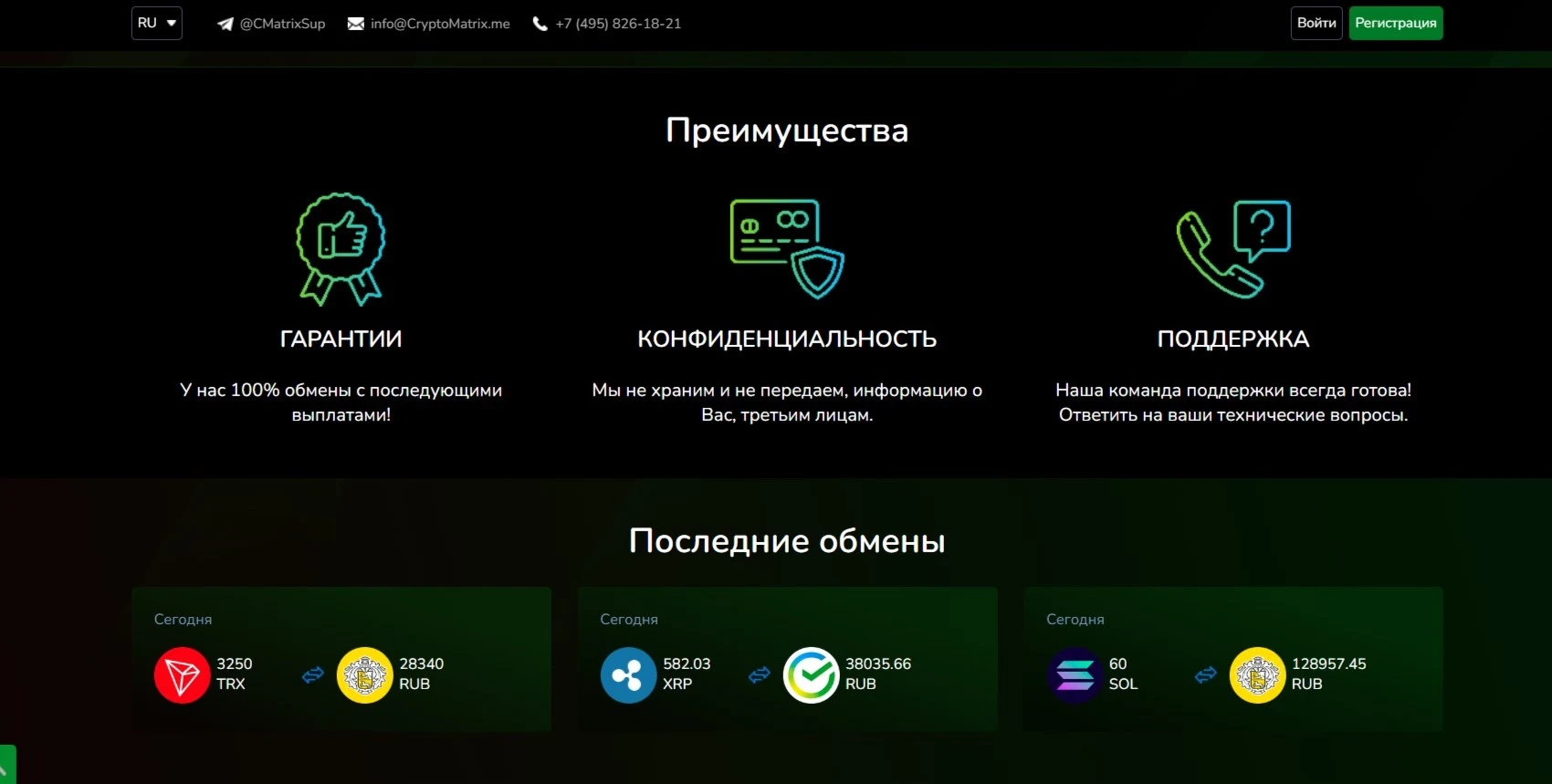Click the exchange arrows in TRX card

313,675
